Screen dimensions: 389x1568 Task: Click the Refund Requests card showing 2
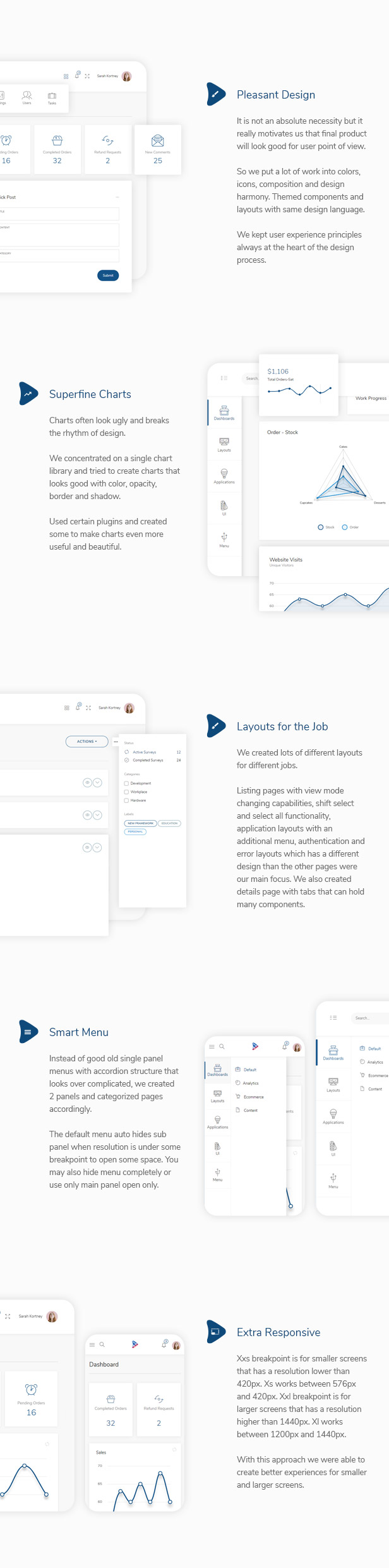tap(107, 149)
